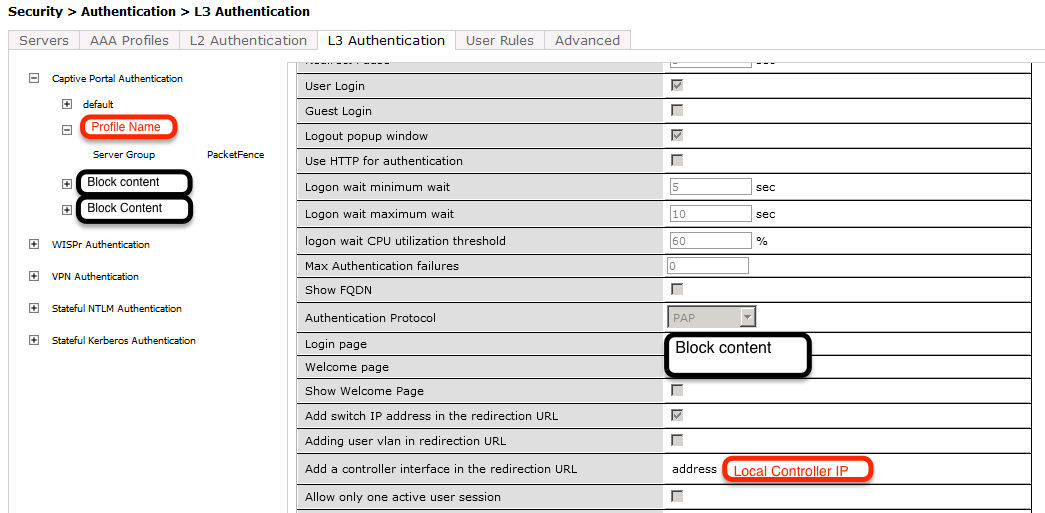Expand the VPN Authentication node
This screenshot has height=513, width=1045.
coord(34,276)
